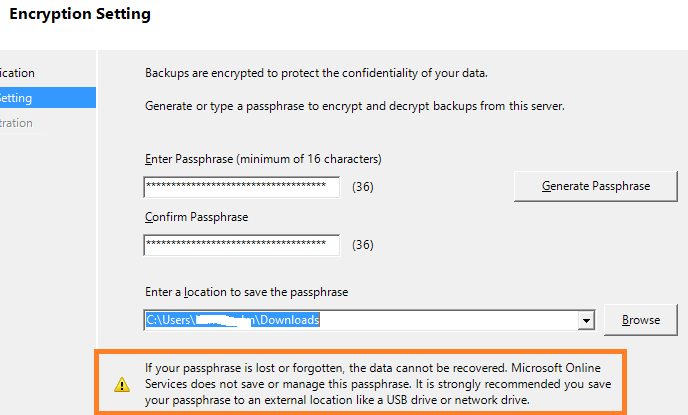Click the character count beside Confirm Passphrase
This screenshot has width=688, height=415.
tap(363, 245)
